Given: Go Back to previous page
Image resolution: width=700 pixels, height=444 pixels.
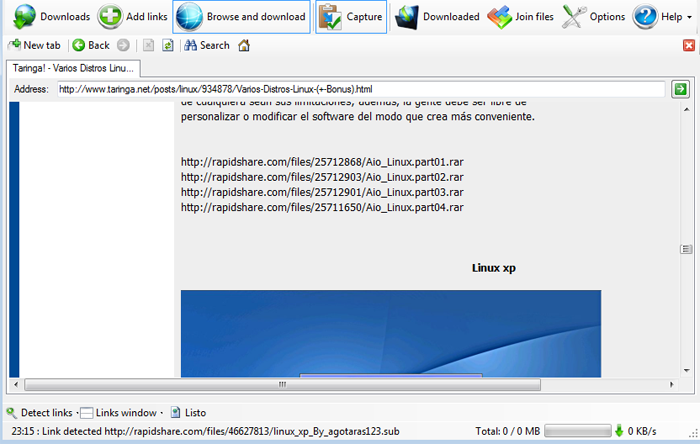Looking at the screenshot, I should click(x=91, y=45).
